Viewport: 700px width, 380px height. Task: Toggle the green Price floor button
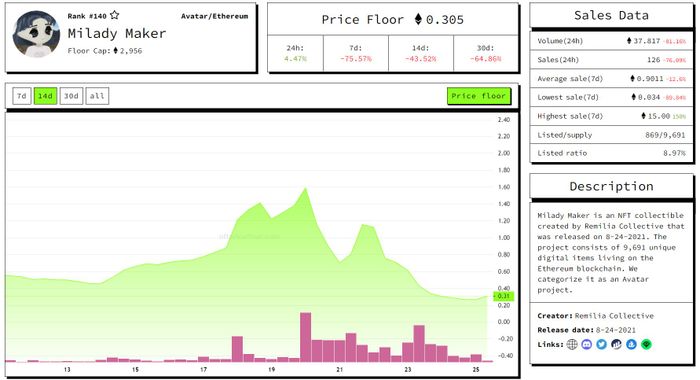tap(479, 96)
